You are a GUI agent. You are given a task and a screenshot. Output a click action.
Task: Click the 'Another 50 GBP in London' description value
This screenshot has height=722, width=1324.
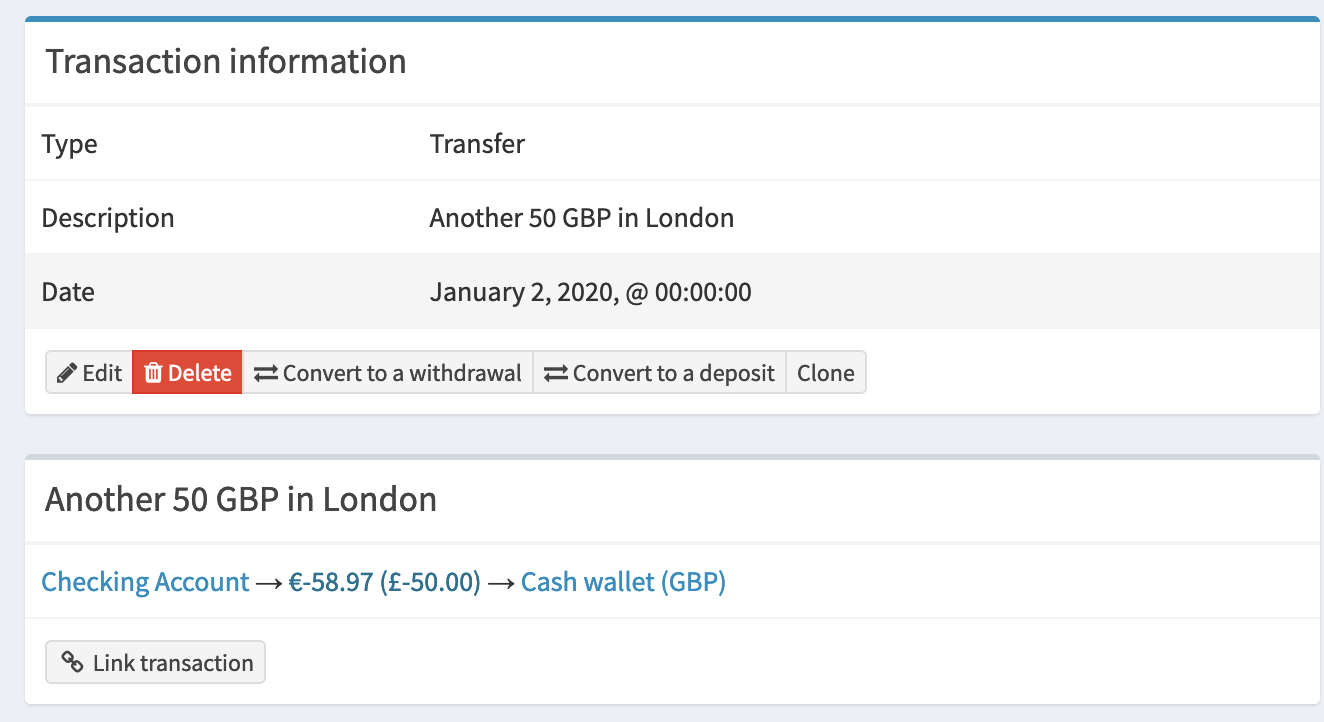(582, 217)
